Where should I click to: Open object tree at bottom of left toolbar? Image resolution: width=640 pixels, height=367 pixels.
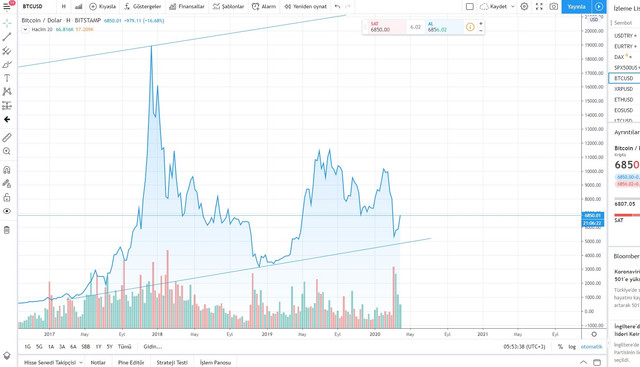coord(7,356)
